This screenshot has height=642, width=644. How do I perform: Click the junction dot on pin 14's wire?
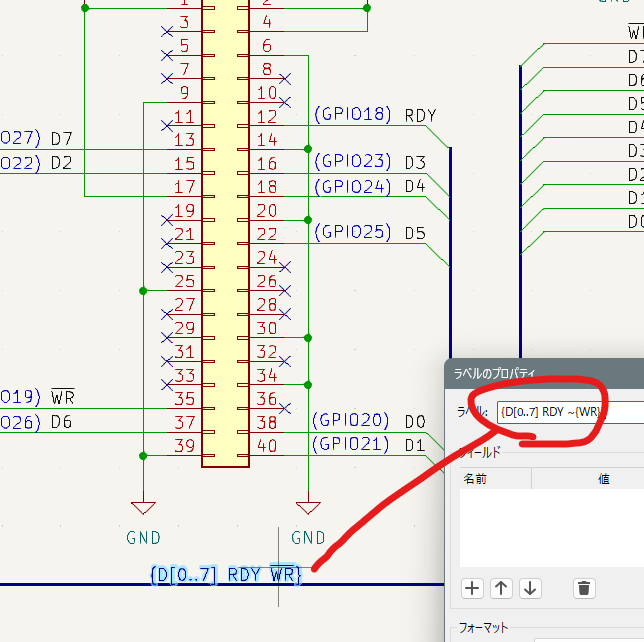pos(308,149)
